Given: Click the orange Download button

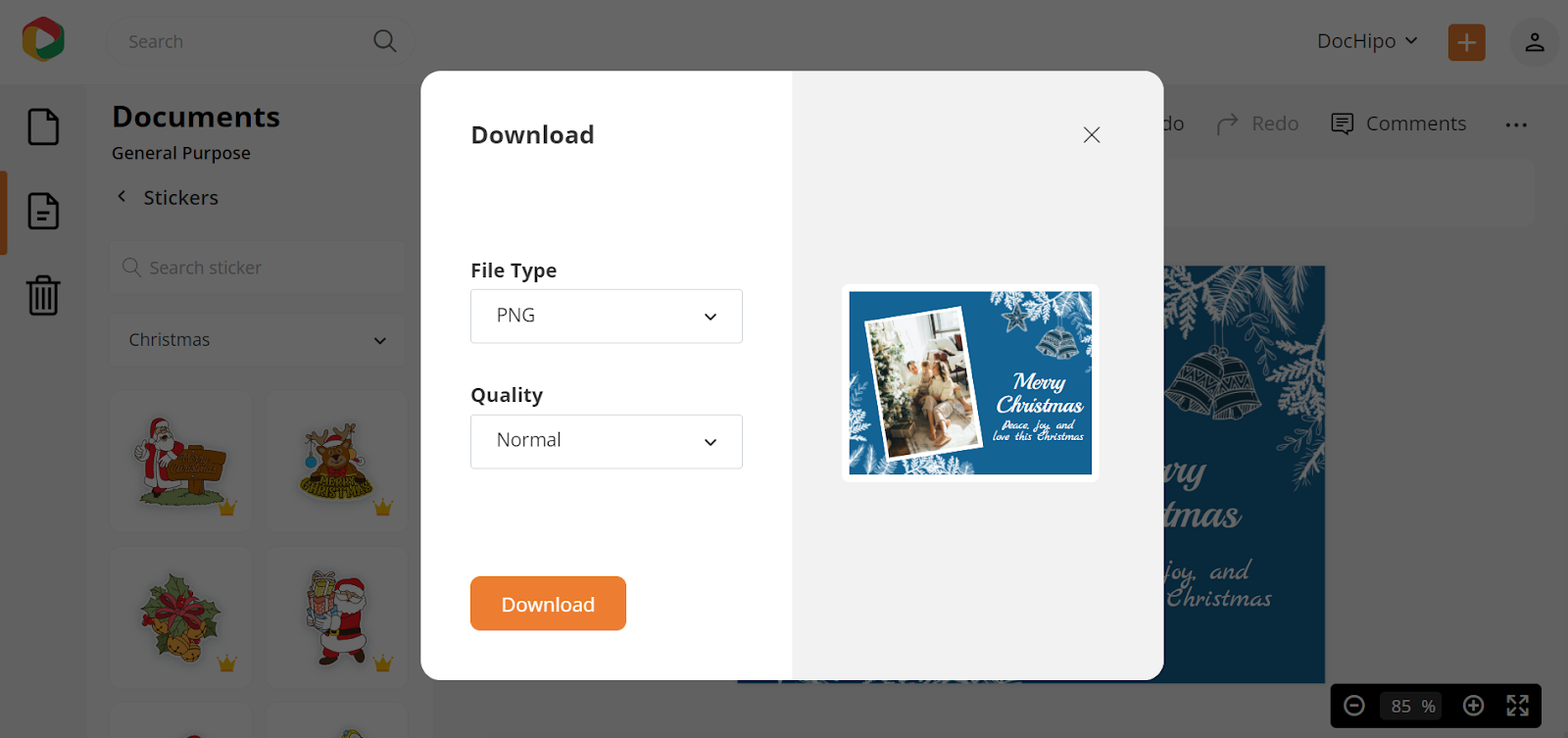Looking at the screenshot, I should click(548, 604).
